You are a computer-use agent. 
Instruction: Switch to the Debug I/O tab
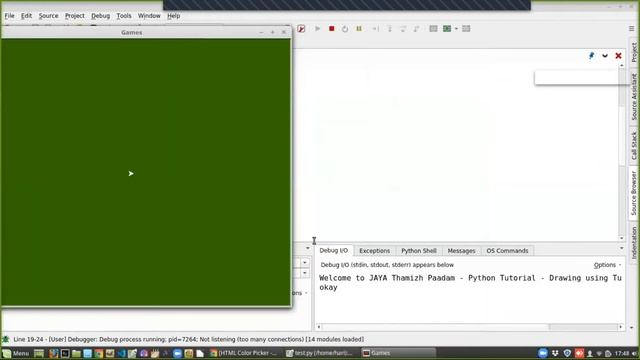click(333, 250)
